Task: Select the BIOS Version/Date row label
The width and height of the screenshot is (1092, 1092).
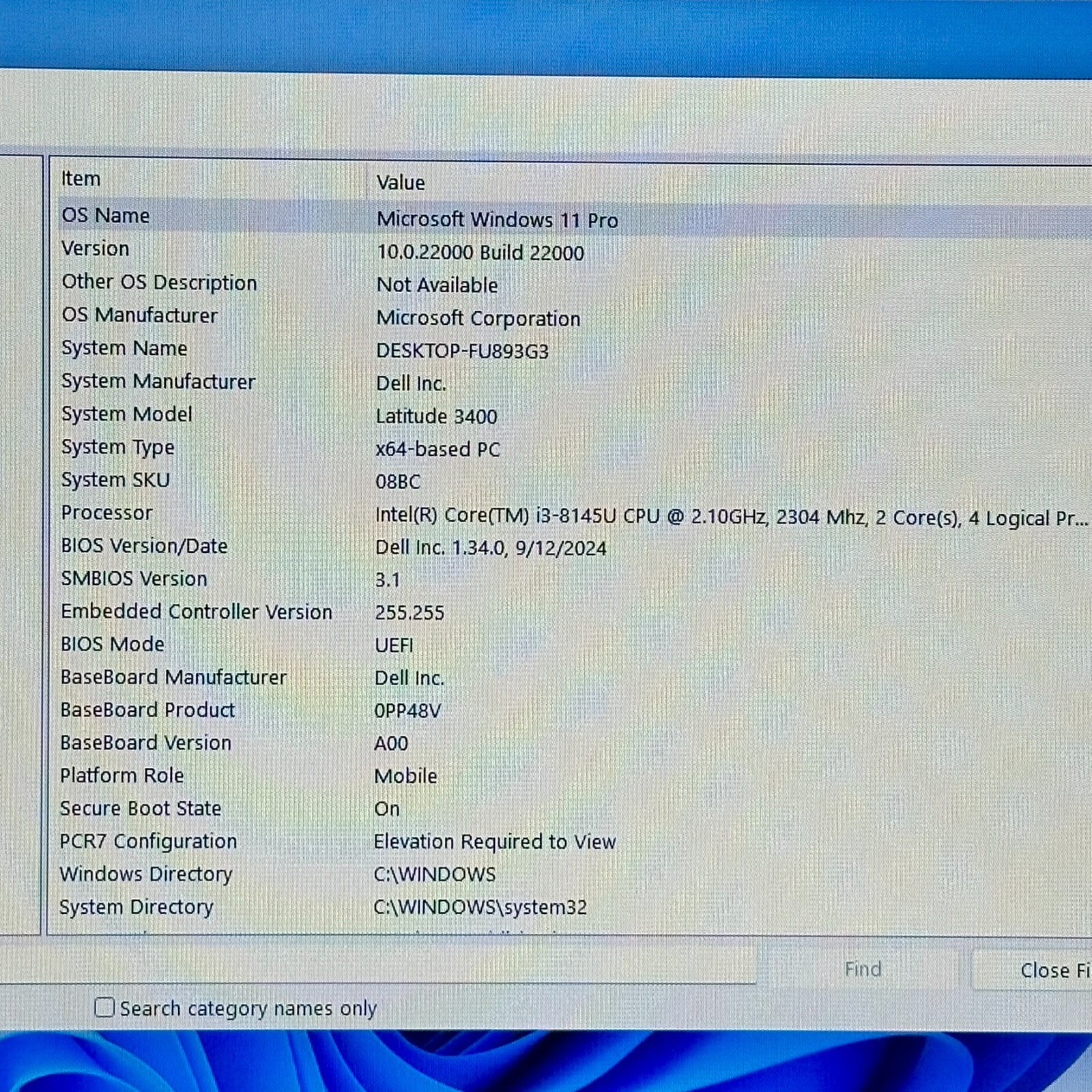Action: click(x=144, y=545)
